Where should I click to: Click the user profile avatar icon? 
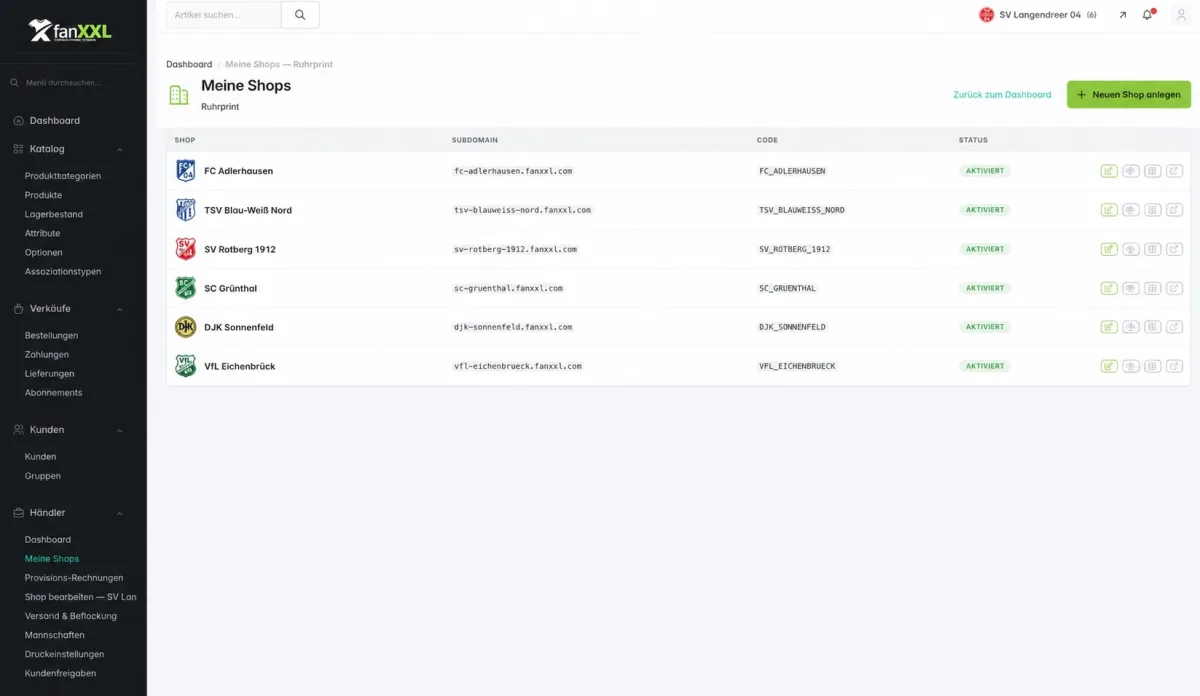[x=1180, y=15]
